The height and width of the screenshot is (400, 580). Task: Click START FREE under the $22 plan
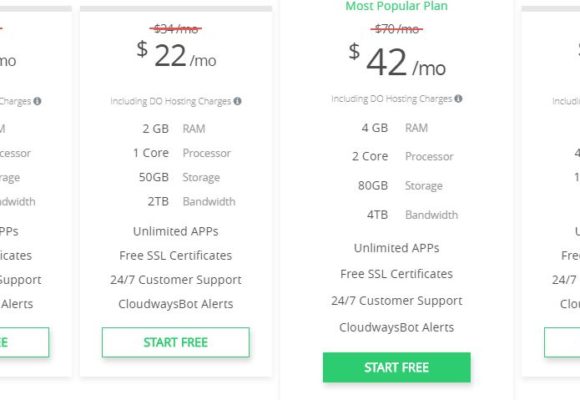(176, 342)
